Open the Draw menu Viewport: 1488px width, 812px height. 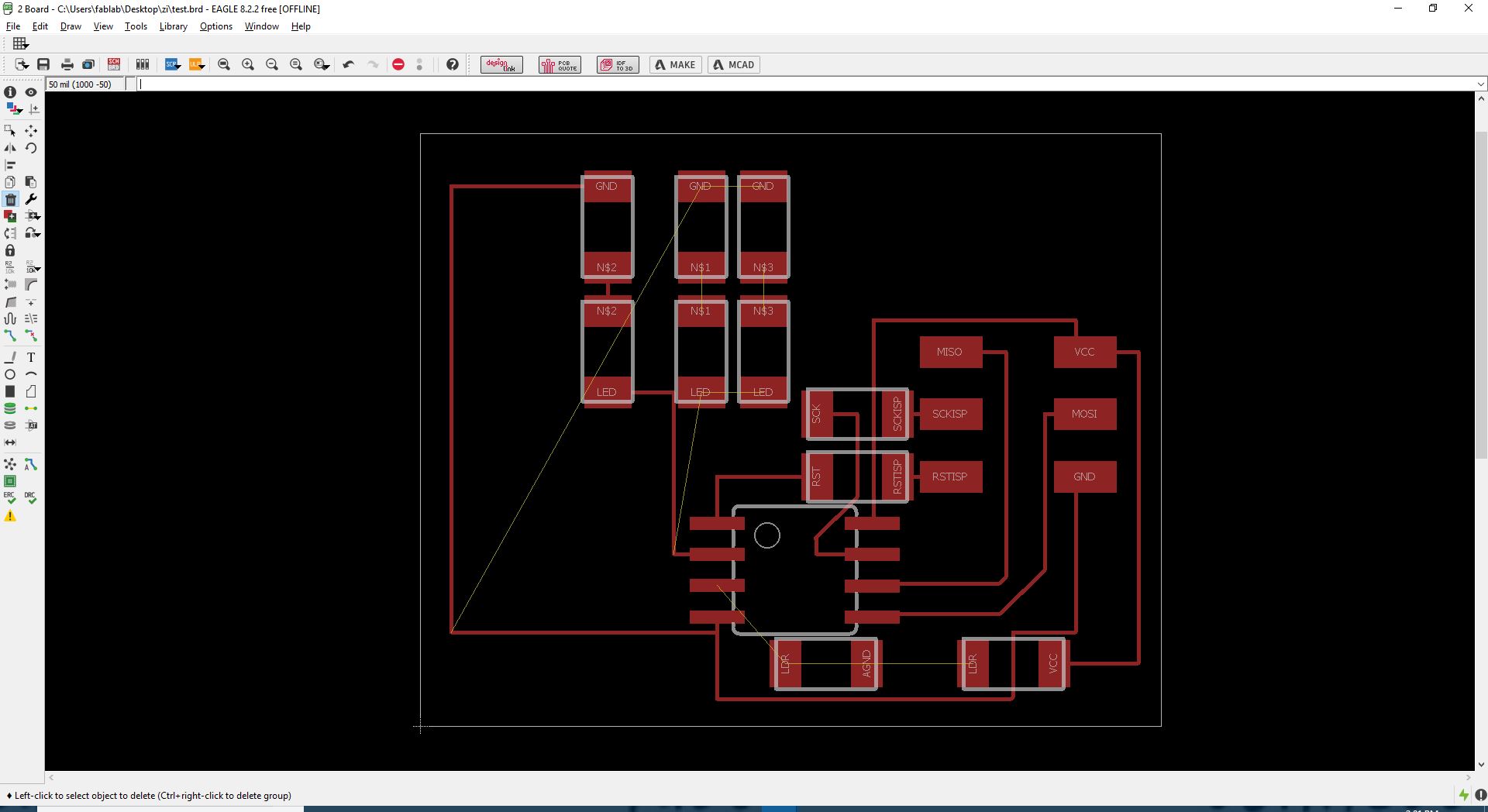tap(71, 26)
